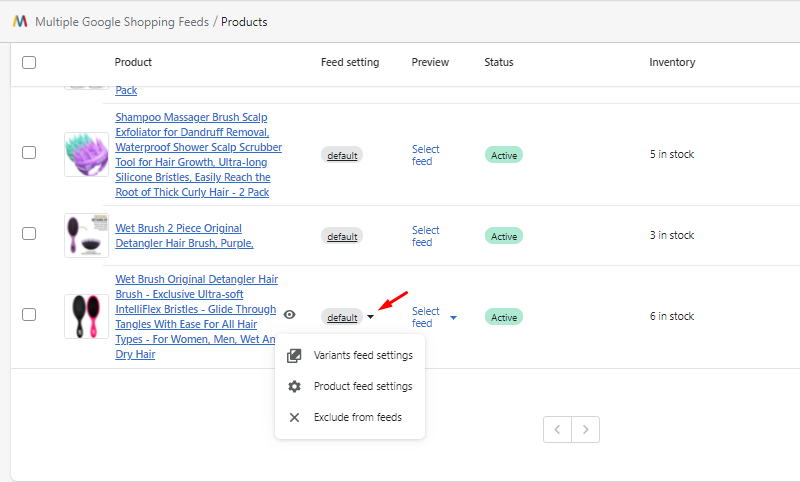Viewport: 800px width, 482px height.
Task: Check the Wet Brush Original Detangler row checkbox
Action: click(x=29, y=315)
